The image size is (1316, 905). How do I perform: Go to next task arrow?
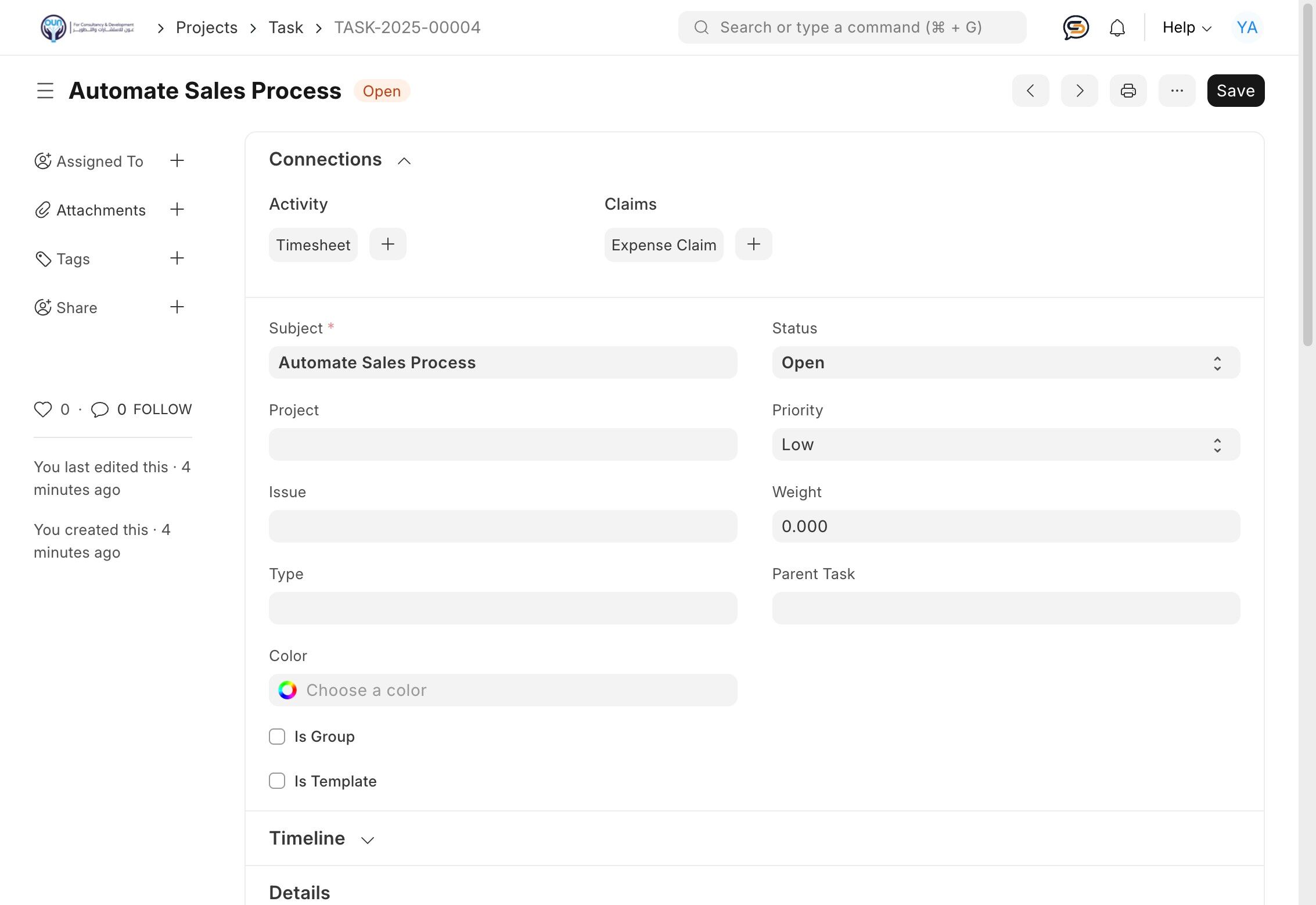[1079, 91]
